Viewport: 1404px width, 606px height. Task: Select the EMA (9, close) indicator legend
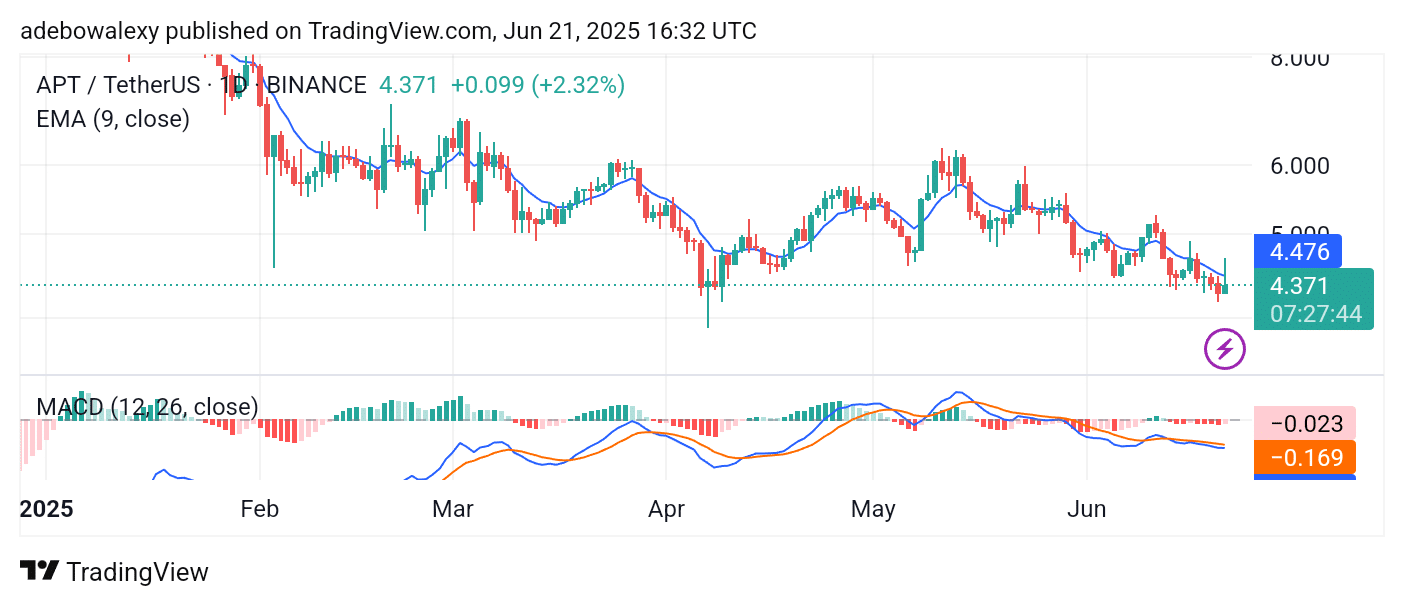[113, 119]
